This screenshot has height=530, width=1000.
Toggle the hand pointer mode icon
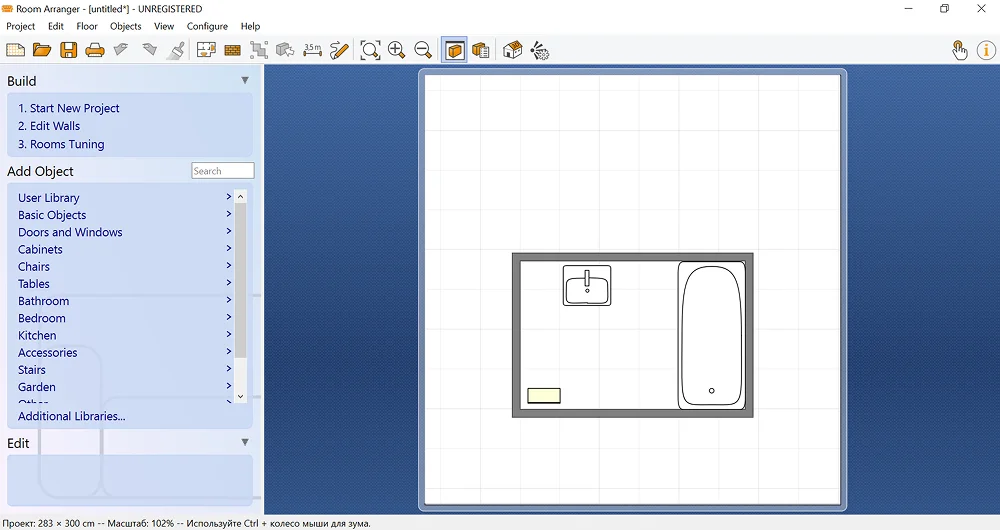coord(959,50)
